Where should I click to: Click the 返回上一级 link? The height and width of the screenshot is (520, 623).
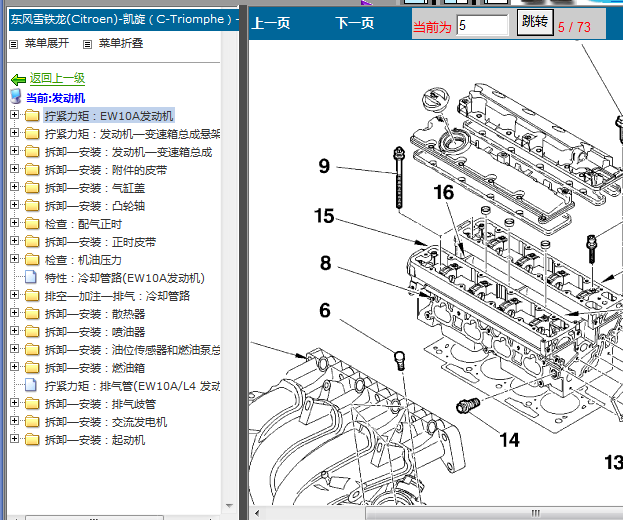pyautogui.click(x=57, y=78)
